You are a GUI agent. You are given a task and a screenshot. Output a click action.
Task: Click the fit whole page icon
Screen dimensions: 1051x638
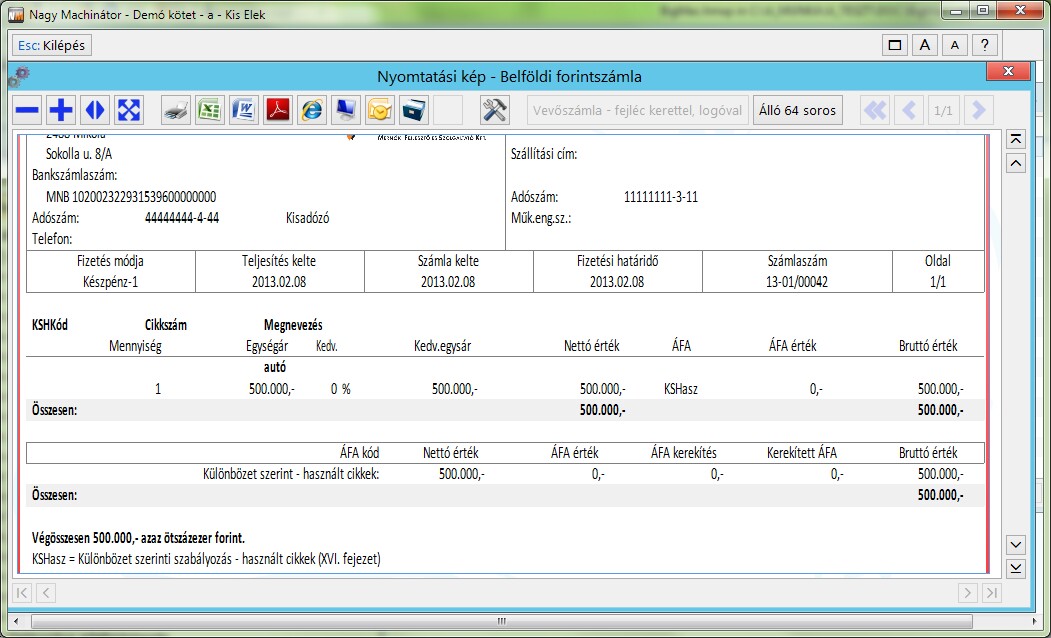click(130, 110)
